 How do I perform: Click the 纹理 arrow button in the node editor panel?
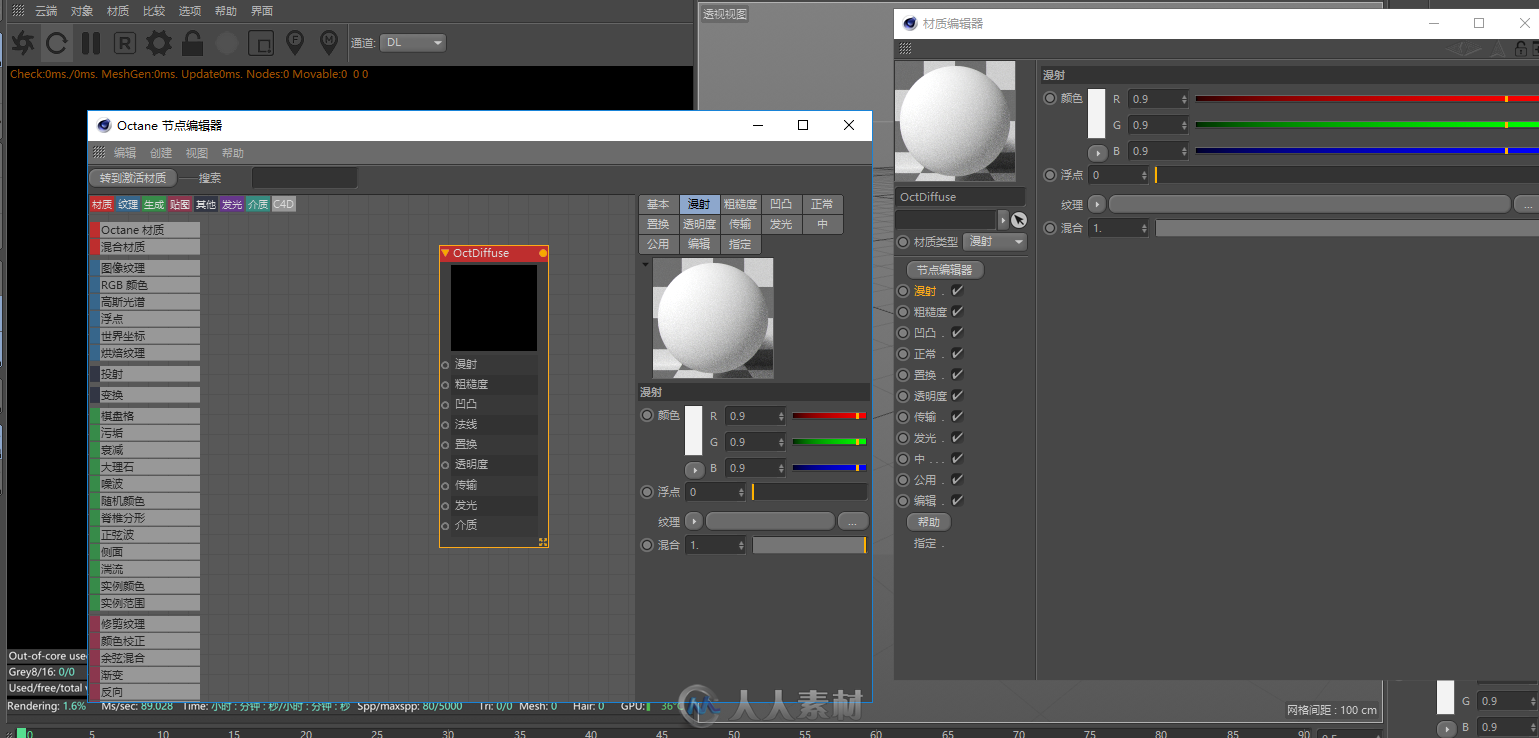694,521
